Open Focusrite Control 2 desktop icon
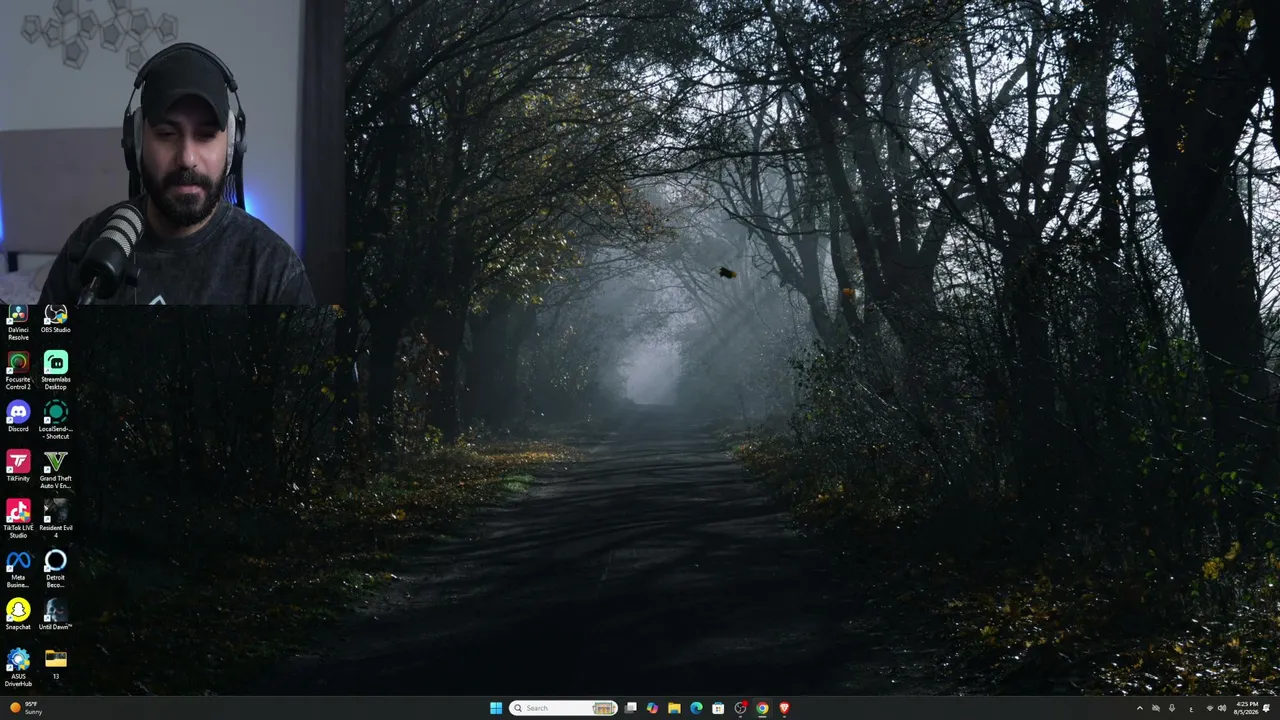 (x=18, y=371)
